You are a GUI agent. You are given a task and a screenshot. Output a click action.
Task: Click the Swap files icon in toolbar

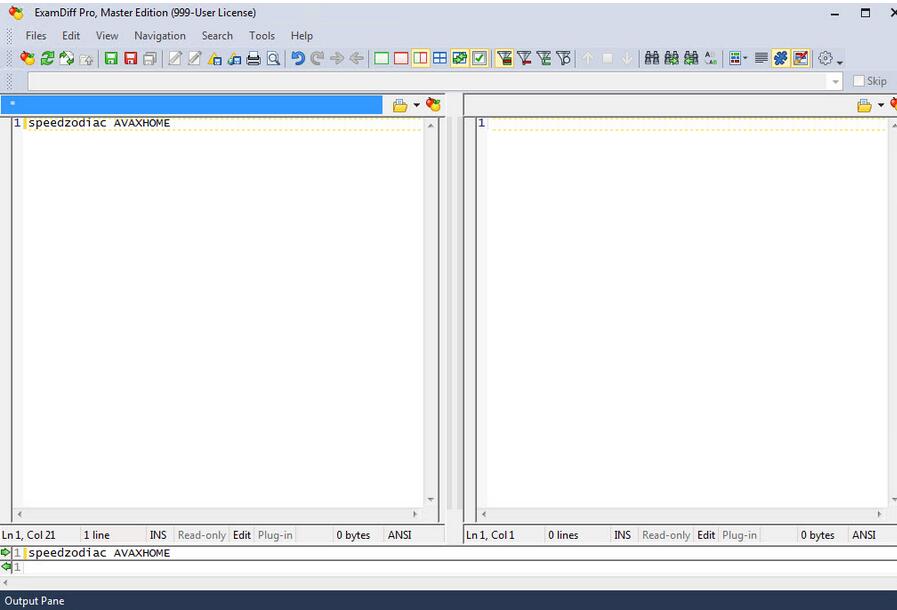(66, 58)
